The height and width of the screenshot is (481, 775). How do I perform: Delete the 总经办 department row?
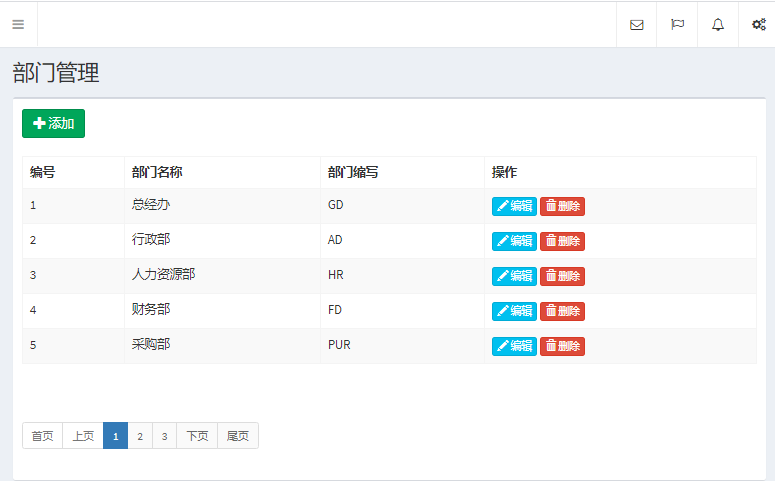click(x=562, y=206)
